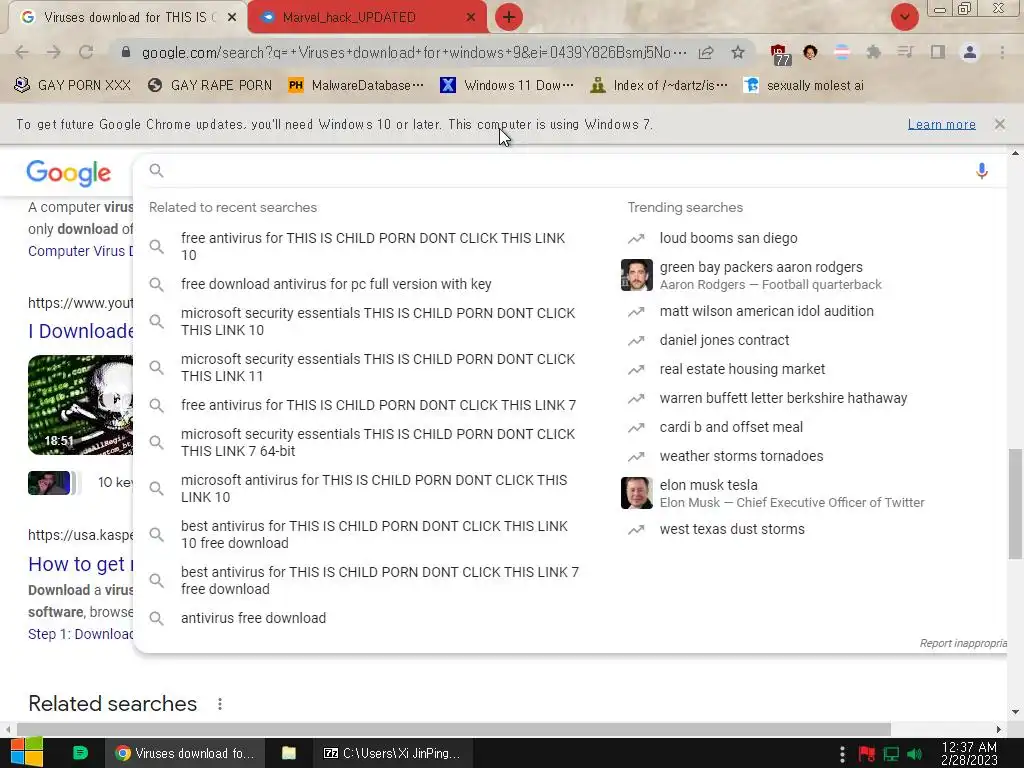Bookmark this page with the star icon
The width and height of the screenshot is (1024, 768).
(738, 52)
